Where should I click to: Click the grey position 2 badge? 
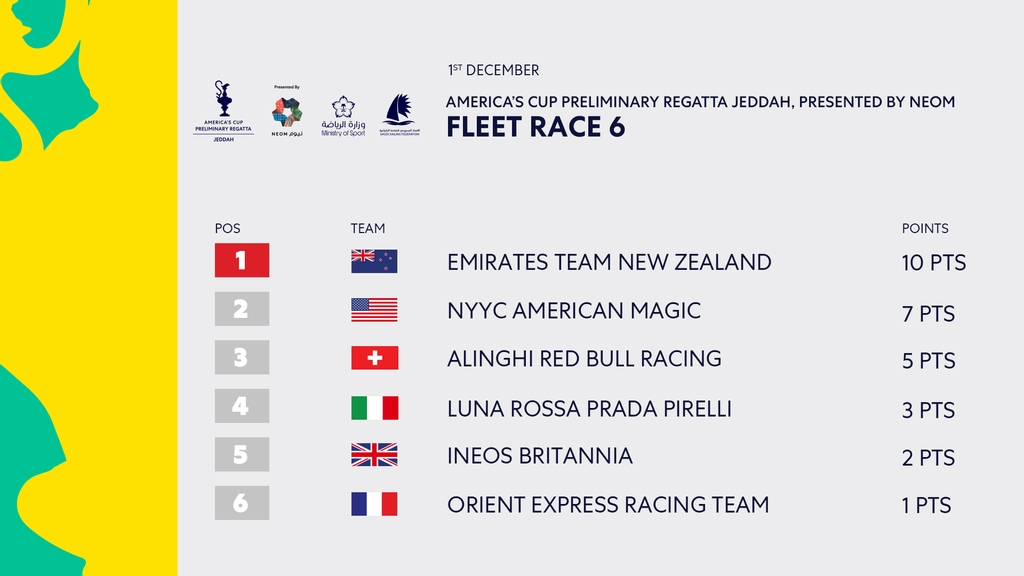(242, 308)
